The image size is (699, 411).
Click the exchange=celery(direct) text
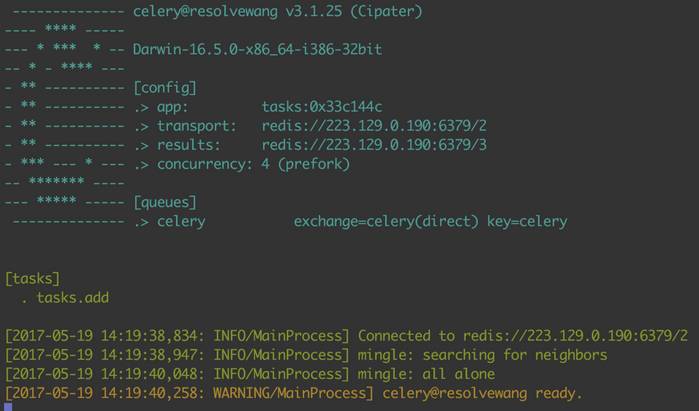pyautogui.click(x=383, y=221)
